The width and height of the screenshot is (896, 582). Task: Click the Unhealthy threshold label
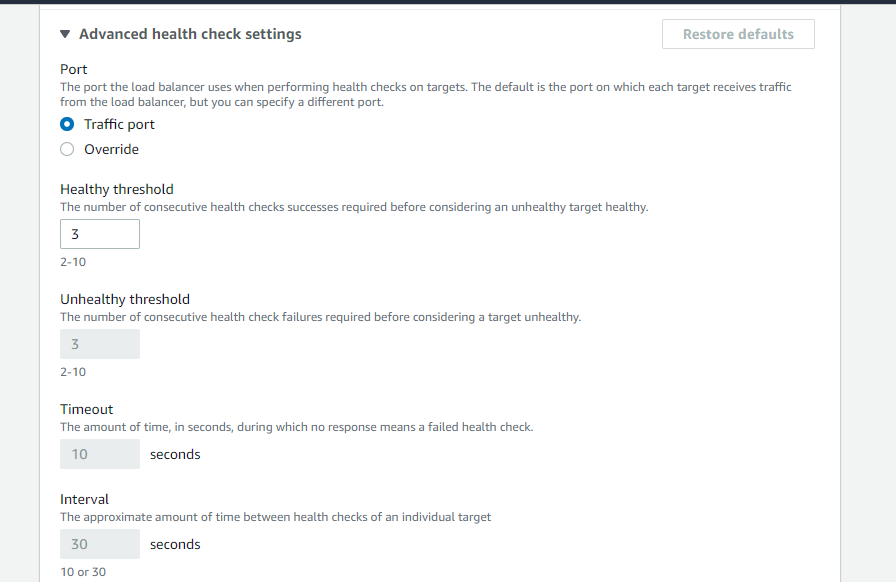tap(125, 299)
